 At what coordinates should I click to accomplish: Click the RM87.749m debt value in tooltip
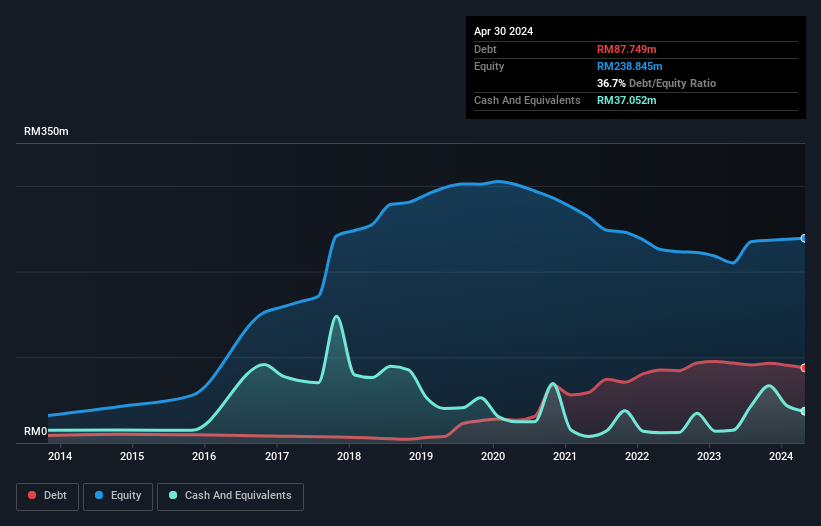627,49
